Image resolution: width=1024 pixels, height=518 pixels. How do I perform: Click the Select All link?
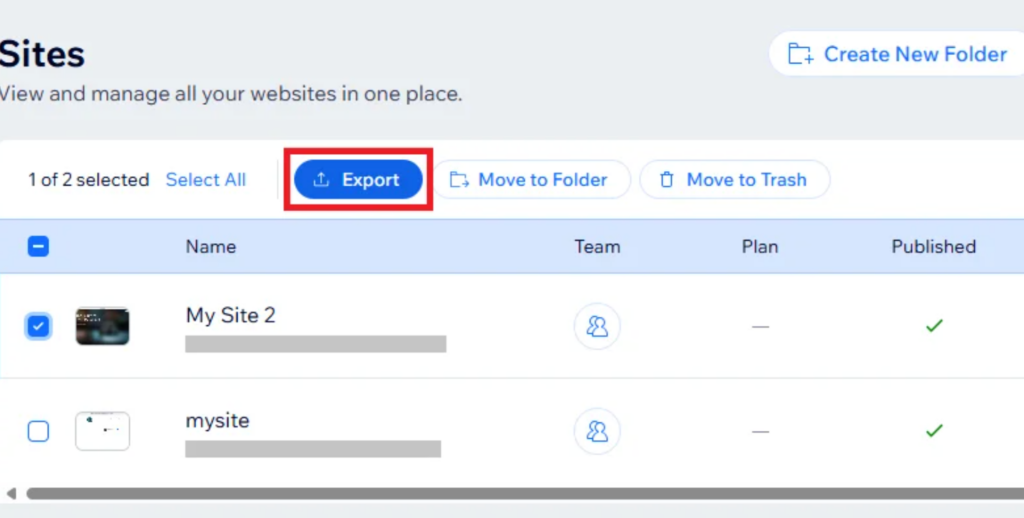[205, 180]
